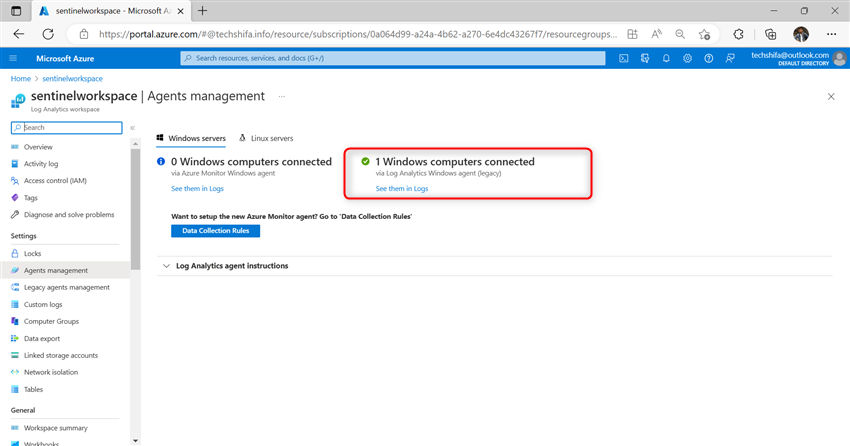Open a new browser tab with plus
Image resolution: width=850 pixels, height=446 pixels.
point(202,10)
